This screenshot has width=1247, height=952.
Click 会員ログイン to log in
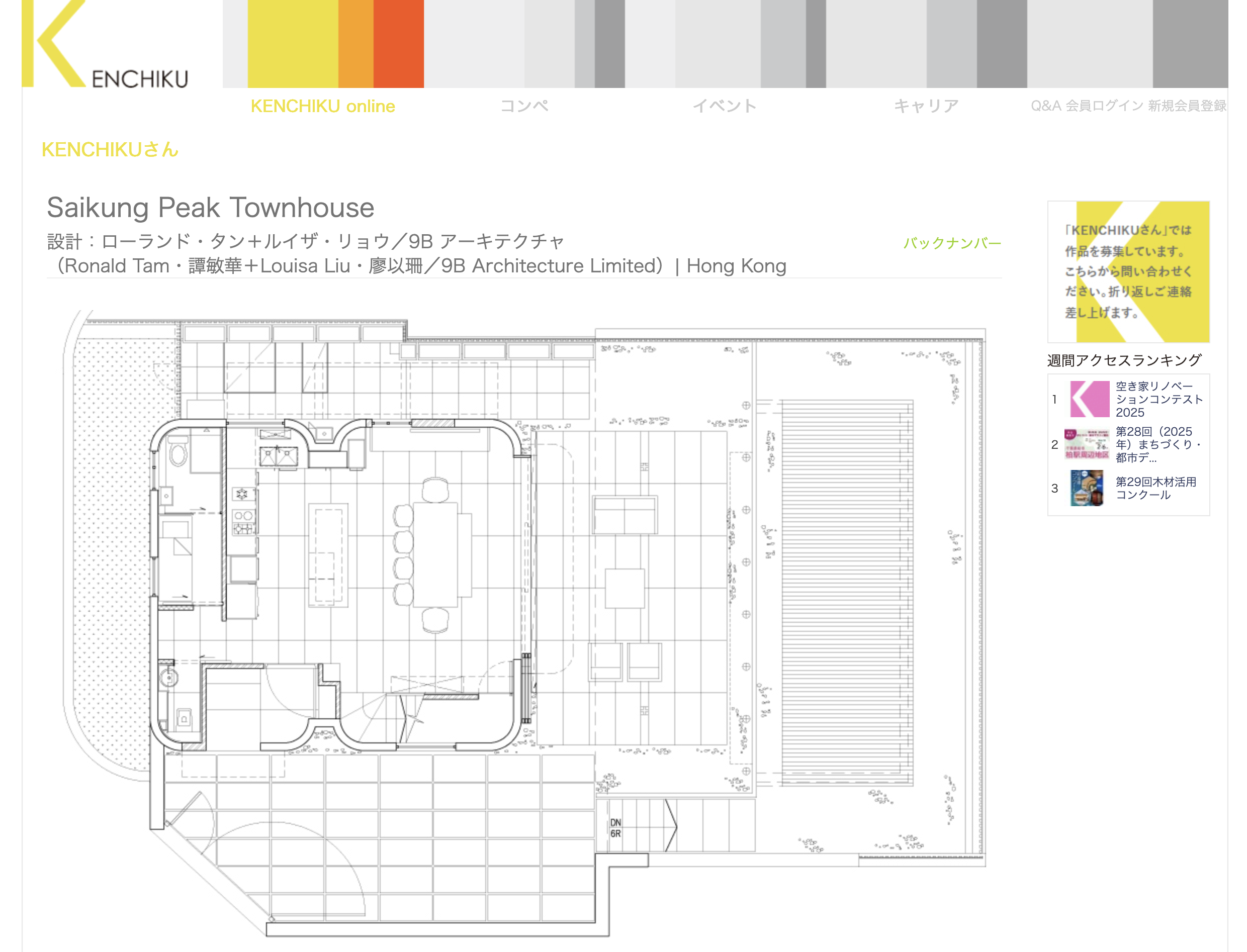pos(1104,106)
